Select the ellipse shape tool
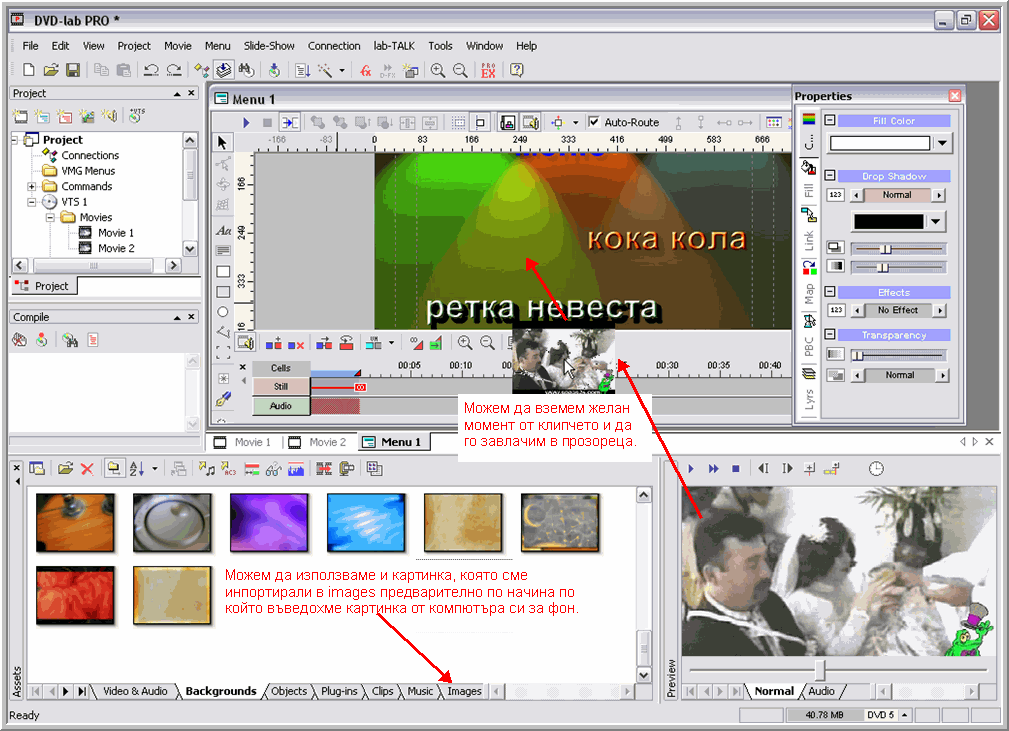Image resolution: width=1009 pixels, height=731 pixels. coord(223,312)
